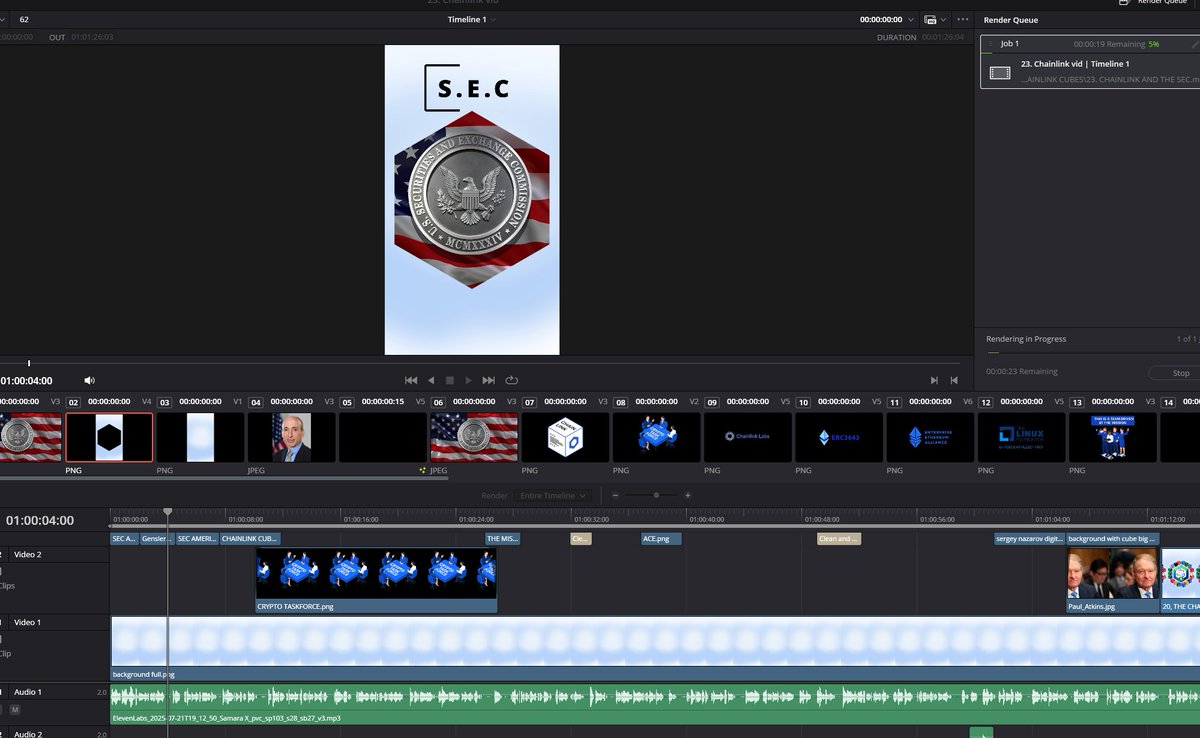Select clip 08 crypto taskforce thumbnail
This screenshot has width=1200, height=738.
(657, 437)
